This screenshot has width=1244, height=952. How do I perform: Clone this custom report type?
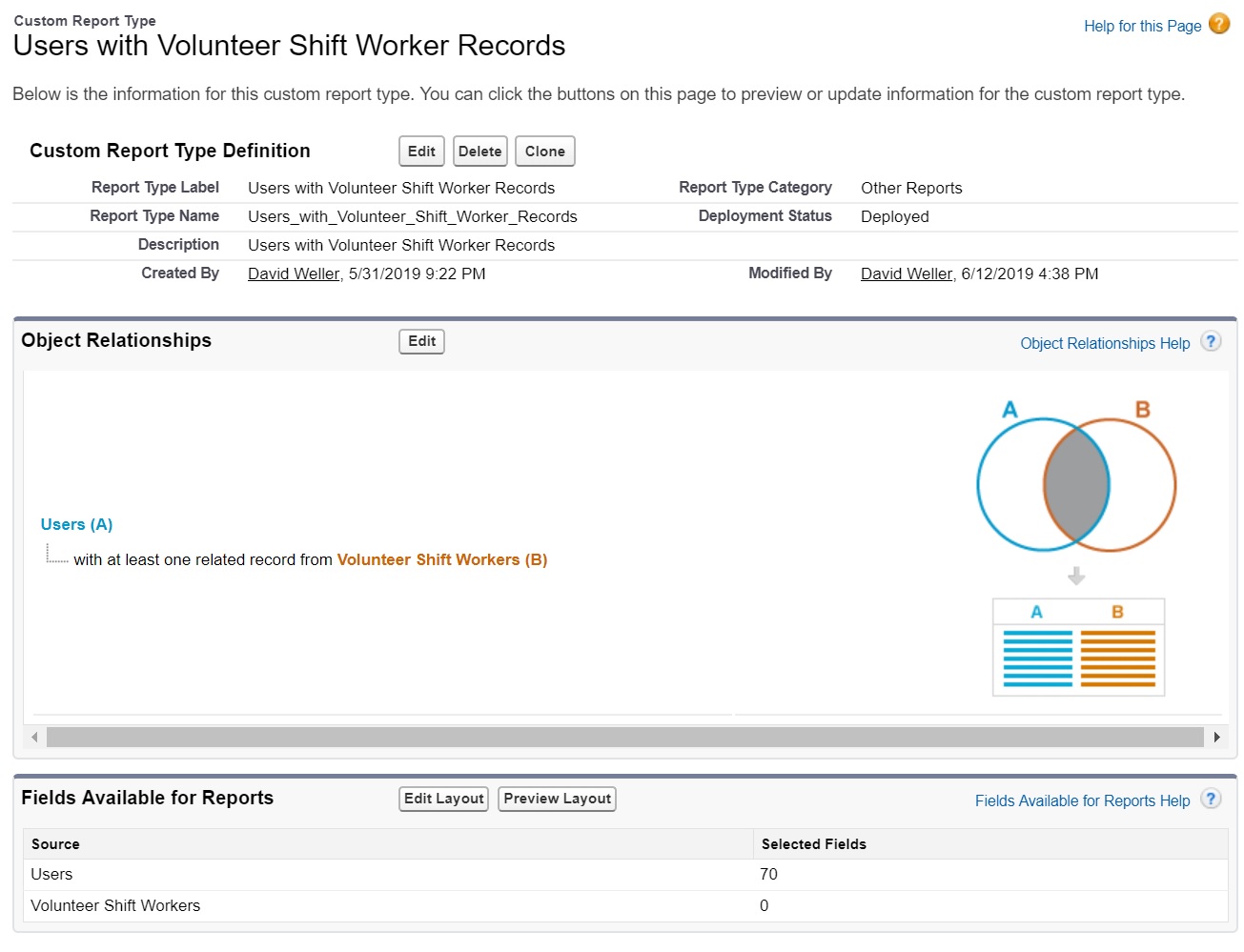coord(544,152)
